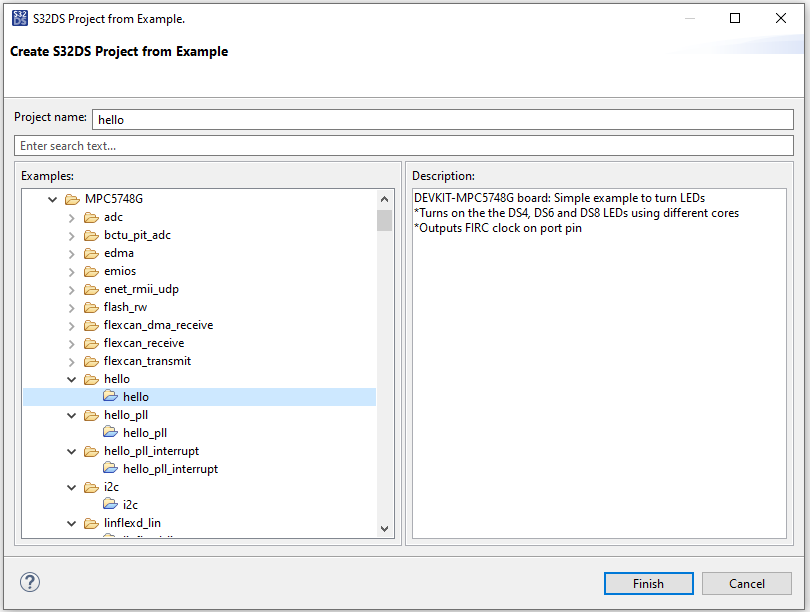Click the bctu_pit_adc folder icon

click(91, 236)
